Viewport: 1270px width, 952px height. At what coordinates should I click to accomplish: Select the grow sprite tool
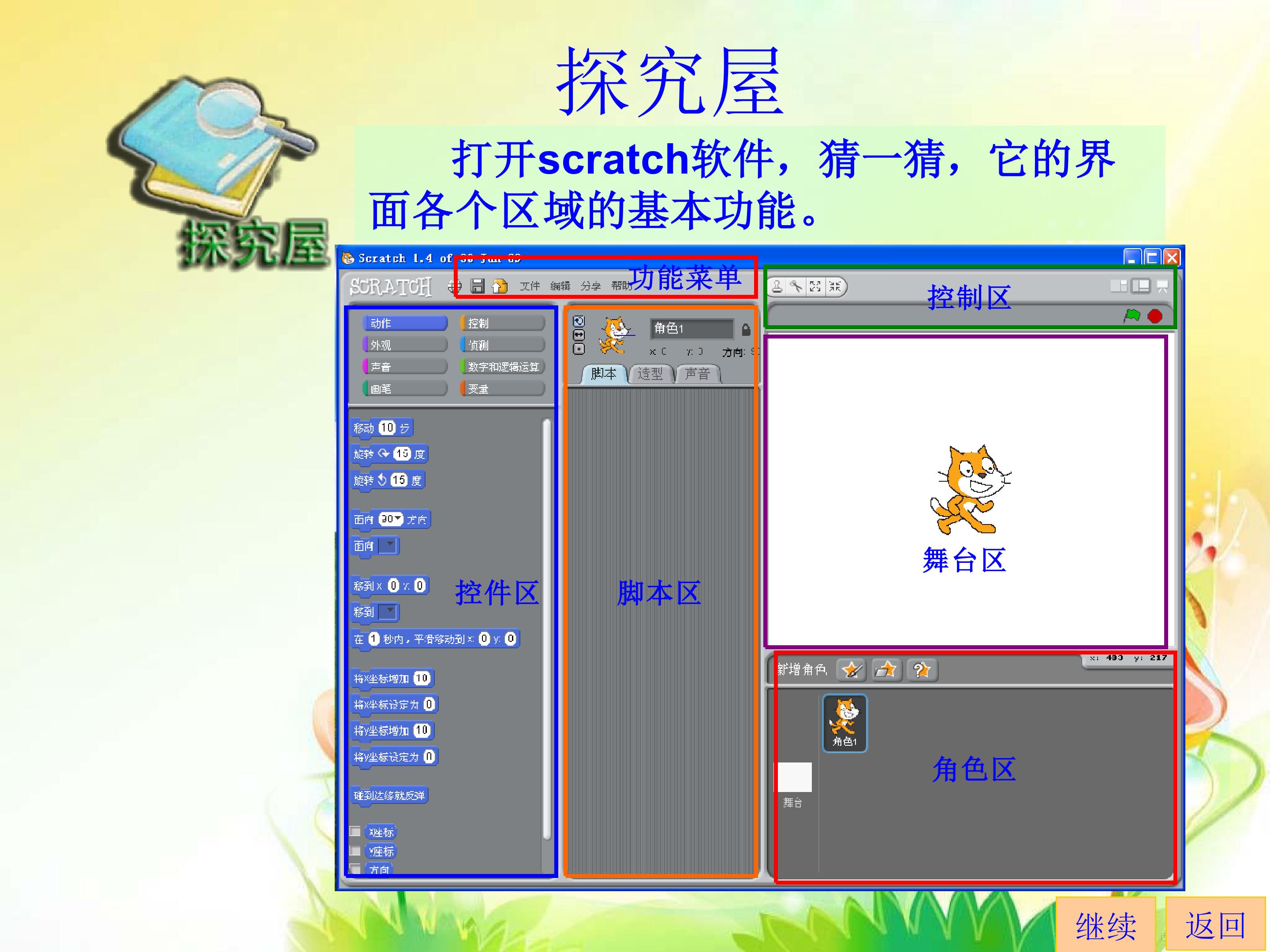(815, 286)
